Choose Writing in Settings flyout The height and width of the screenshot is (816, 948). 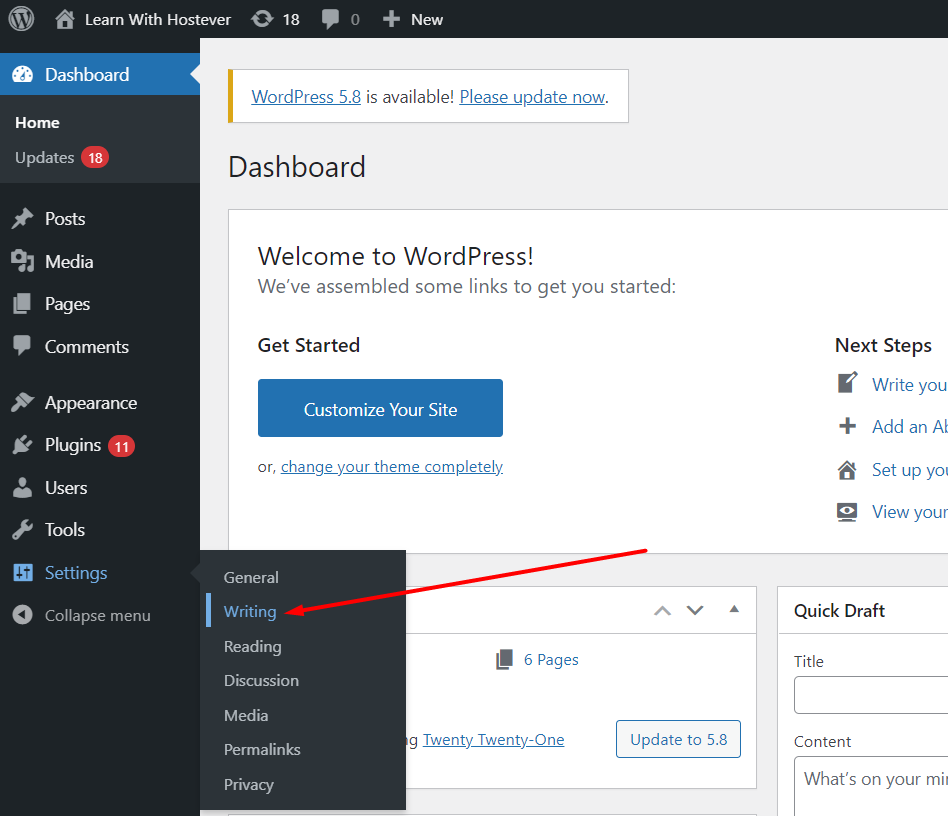click(250, 612)
